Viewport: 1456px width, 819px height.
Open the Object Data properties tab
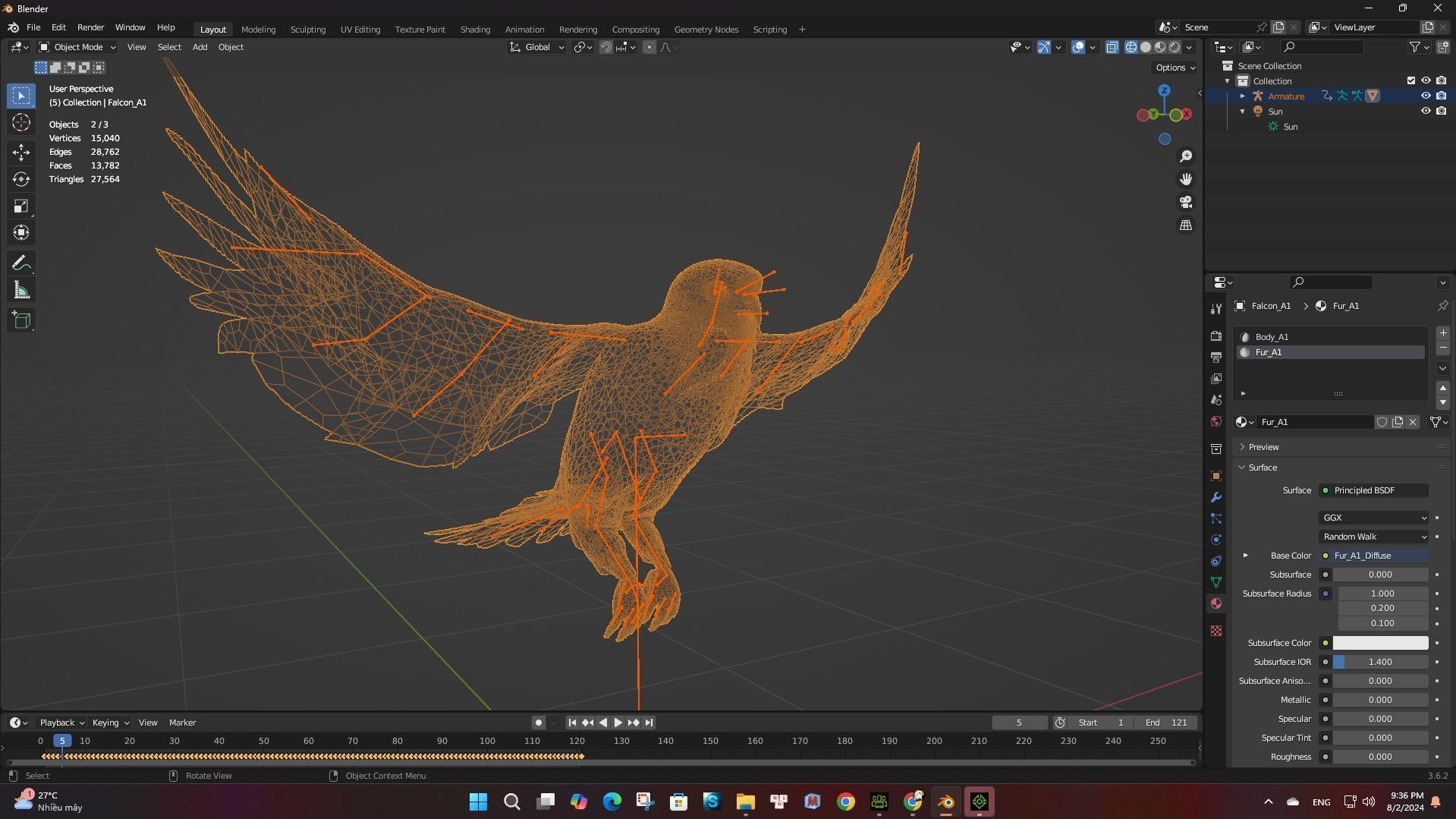pos(1216,582)
